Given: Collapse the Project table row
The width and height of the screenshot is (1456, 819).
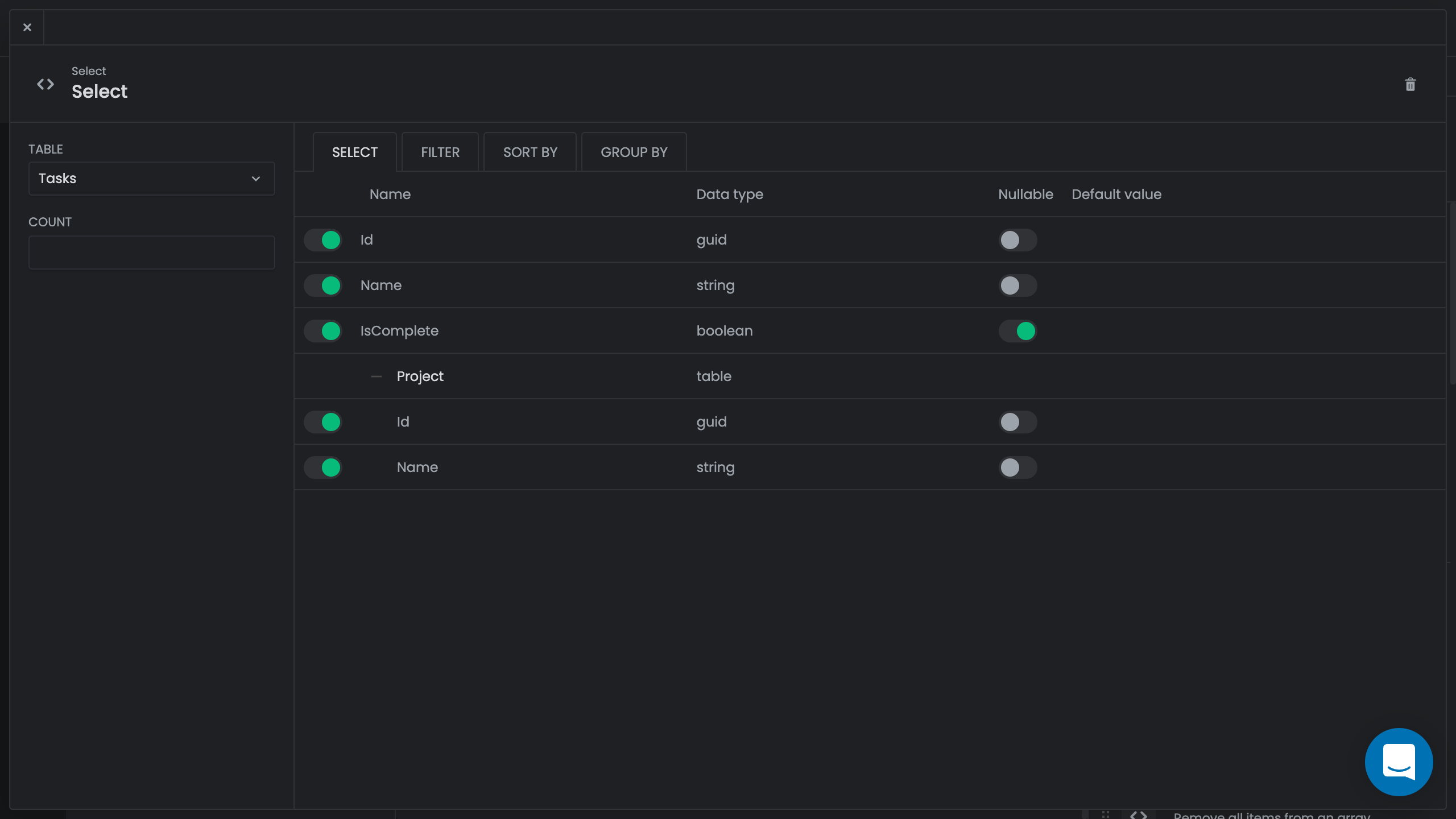Looking at the screenshot, I should point(377,377).
